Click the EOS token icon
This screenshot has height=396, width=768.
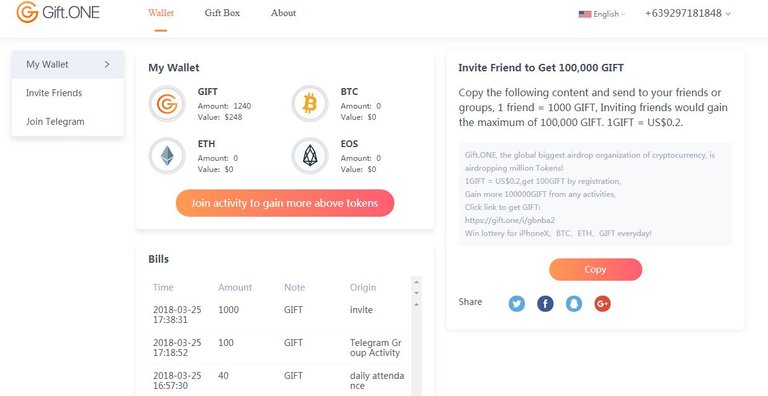click(310, 156)
